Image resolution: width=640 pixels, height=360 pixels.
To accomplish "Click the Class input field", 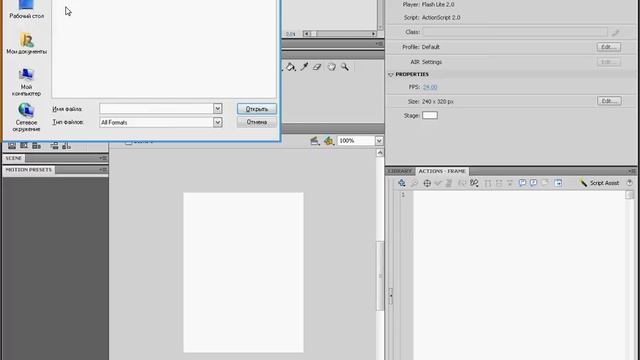I will click(515, 32).
